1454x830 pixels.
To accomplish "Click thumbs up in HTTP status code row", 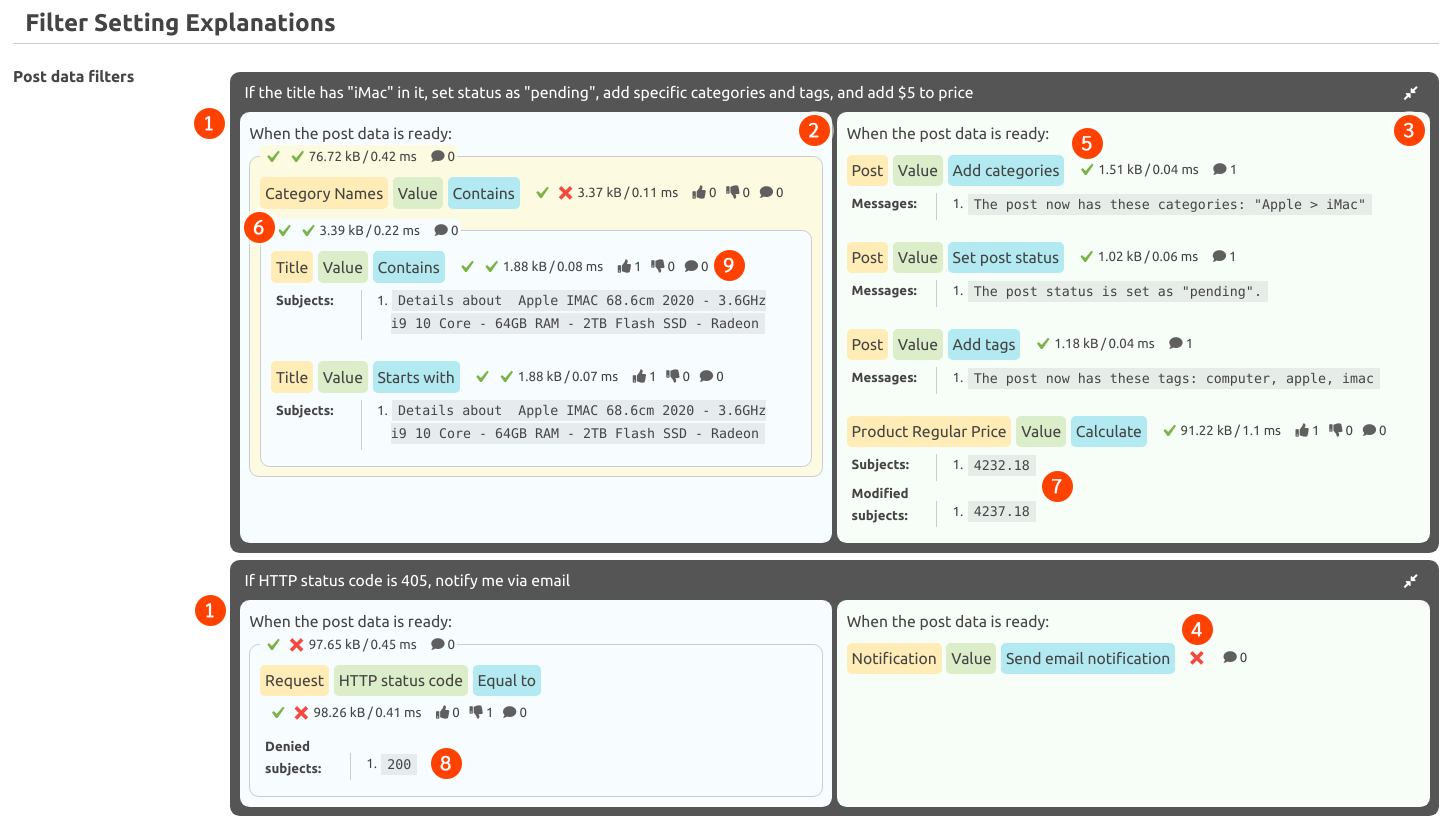I will [442, 713].
